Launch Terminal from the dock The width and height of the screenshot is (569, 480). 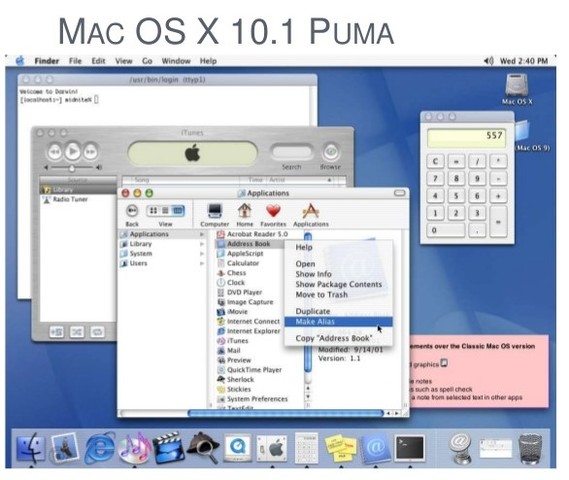coord(410,448)
